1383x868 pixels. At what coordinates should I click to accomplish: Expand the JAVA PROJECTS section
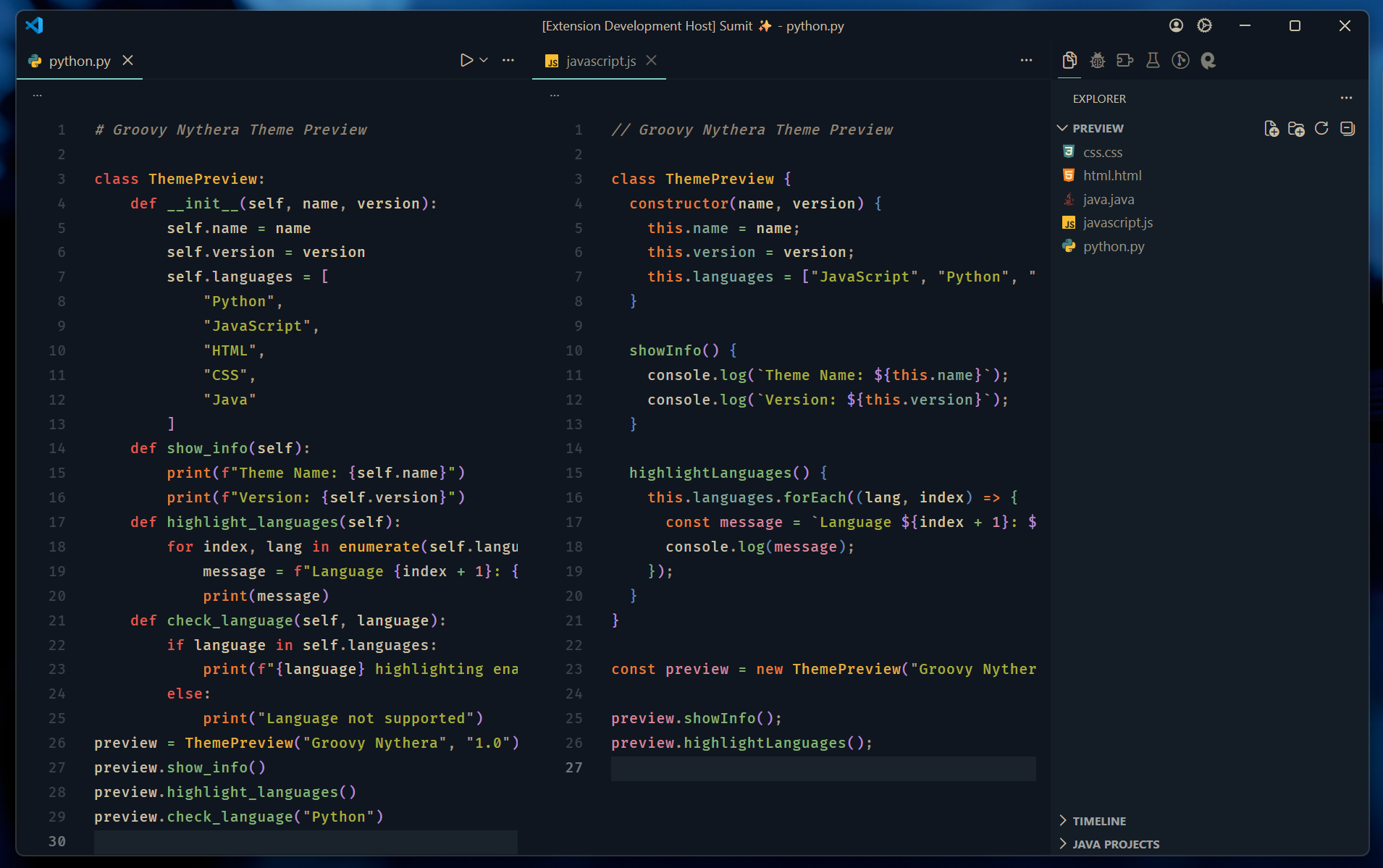click(x=1116, y=844)
